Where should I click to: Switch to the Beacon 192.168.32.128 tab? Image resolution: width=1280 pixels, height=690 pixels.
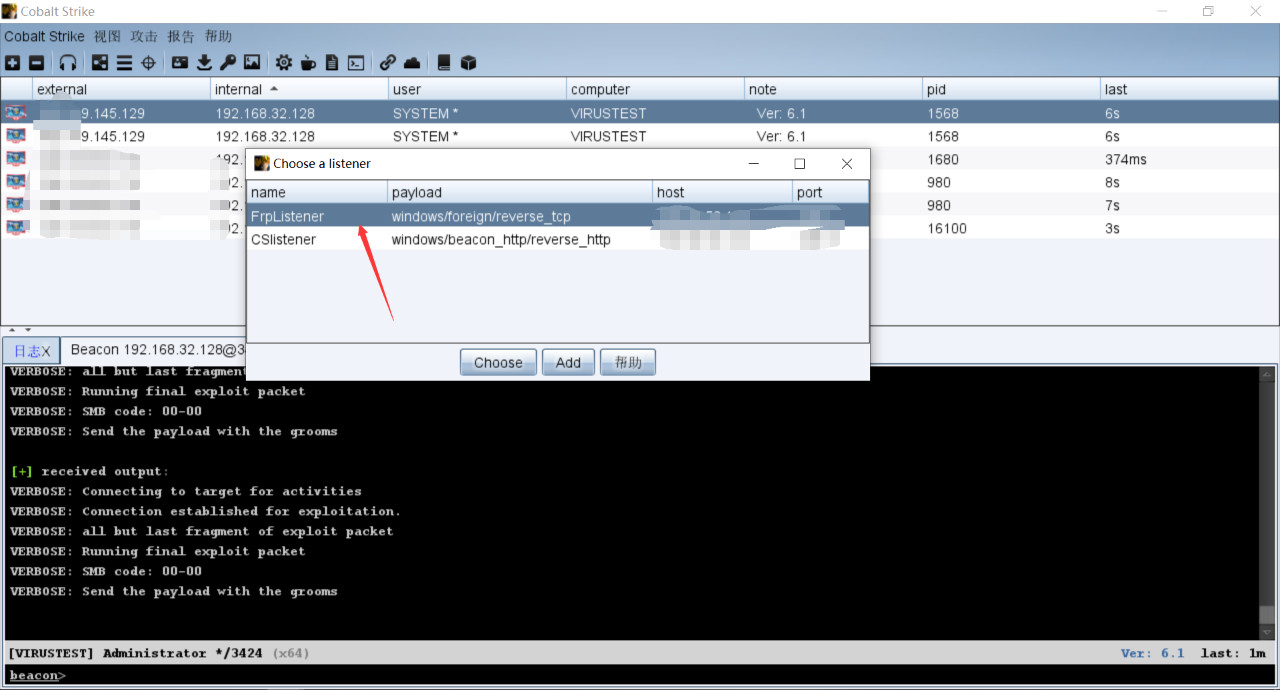tap(158, 350)
